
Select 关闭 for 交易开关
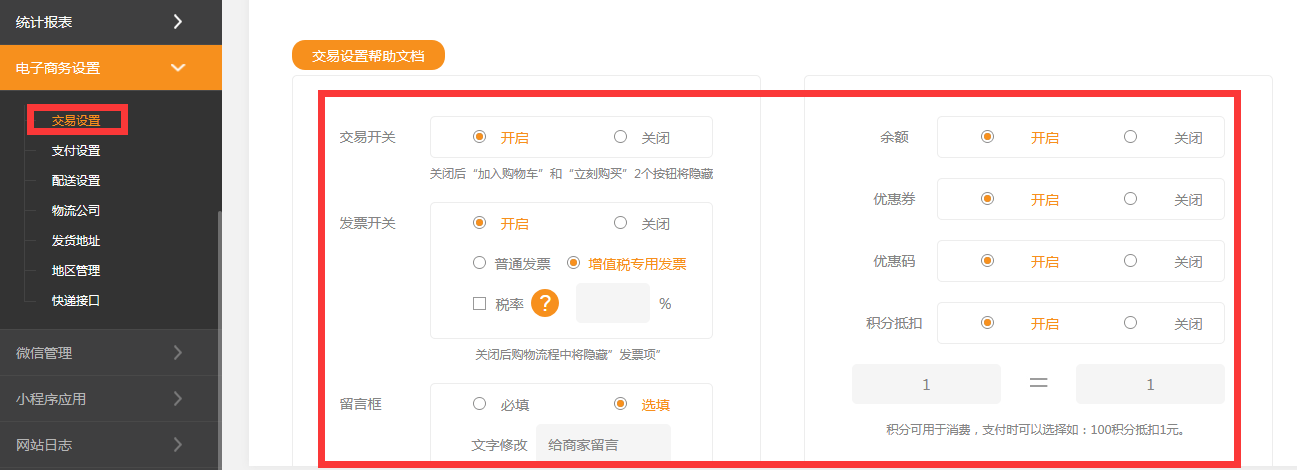(x=621, y=137)
